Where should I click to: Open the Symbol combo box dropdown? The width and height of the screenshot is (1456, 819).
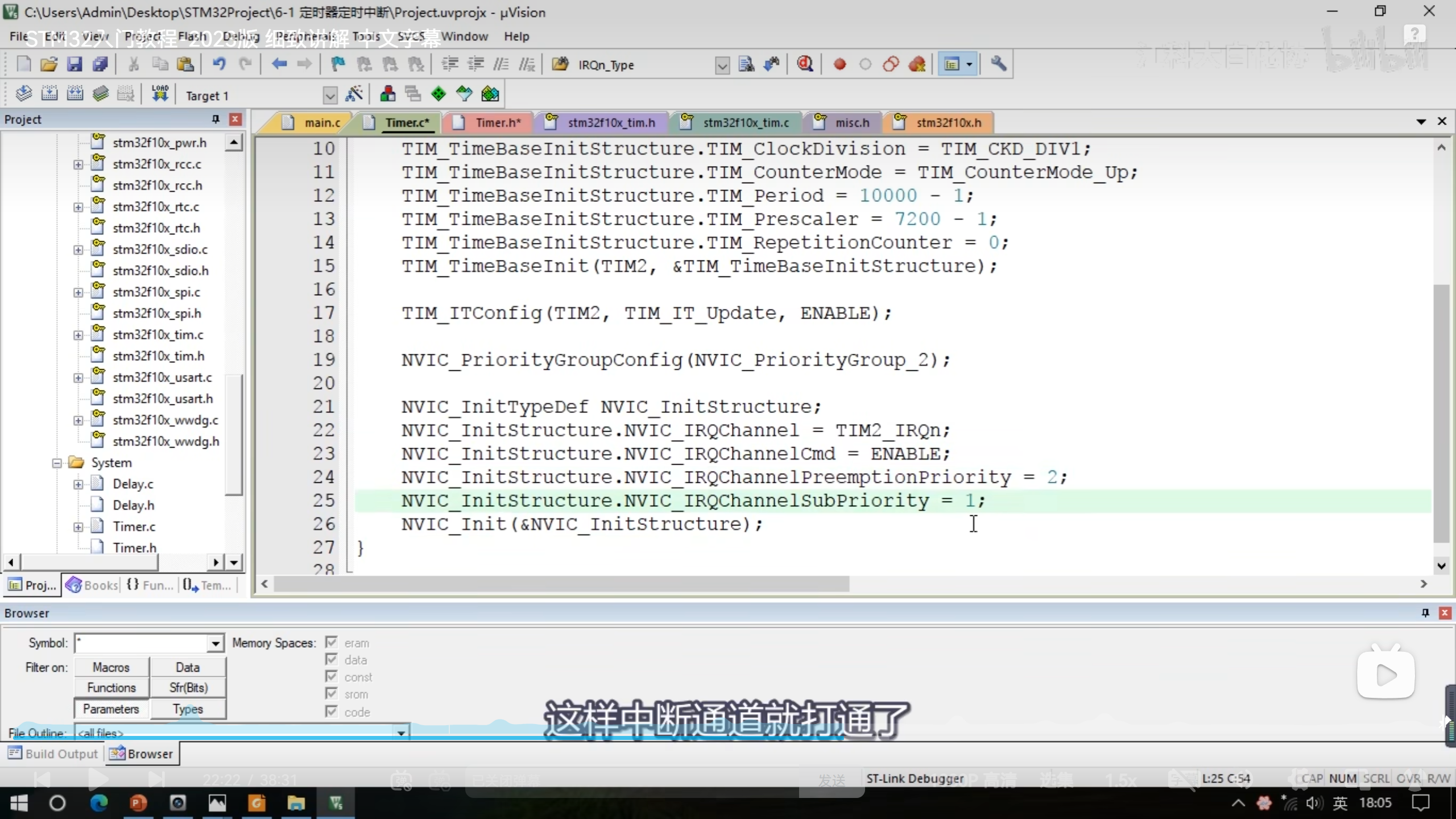coord(215,643)
